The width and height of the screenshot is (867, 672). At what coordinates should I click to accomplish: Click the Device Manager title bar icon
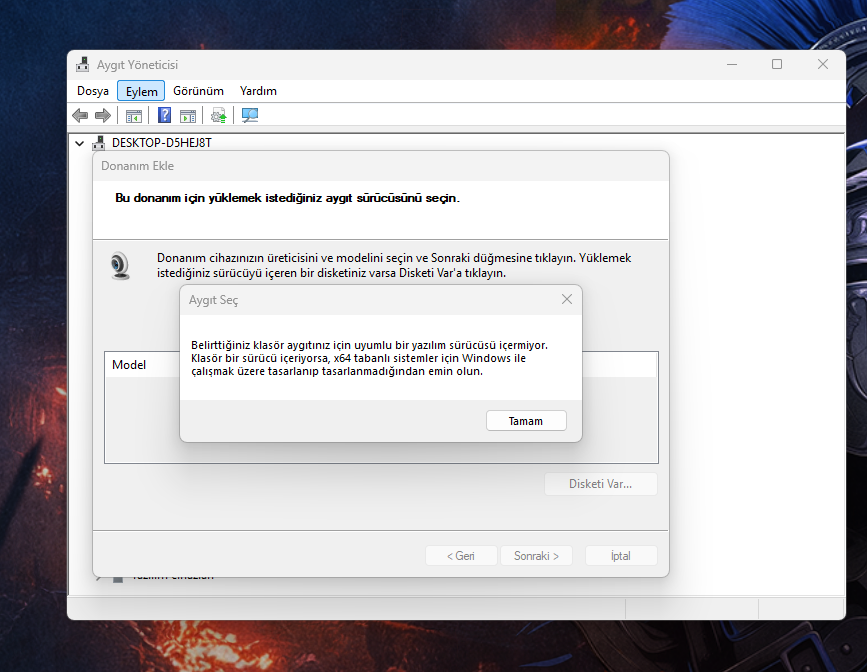pyautogui.click(x=82, y=65)
